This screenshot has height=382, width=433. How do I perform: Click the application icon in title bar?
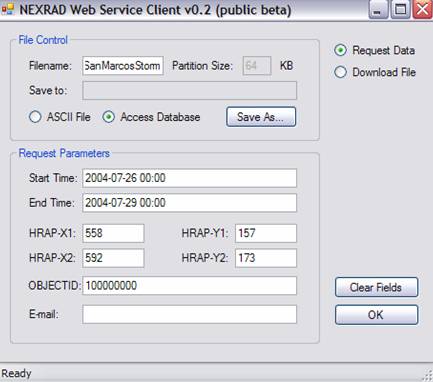point(8,9)
